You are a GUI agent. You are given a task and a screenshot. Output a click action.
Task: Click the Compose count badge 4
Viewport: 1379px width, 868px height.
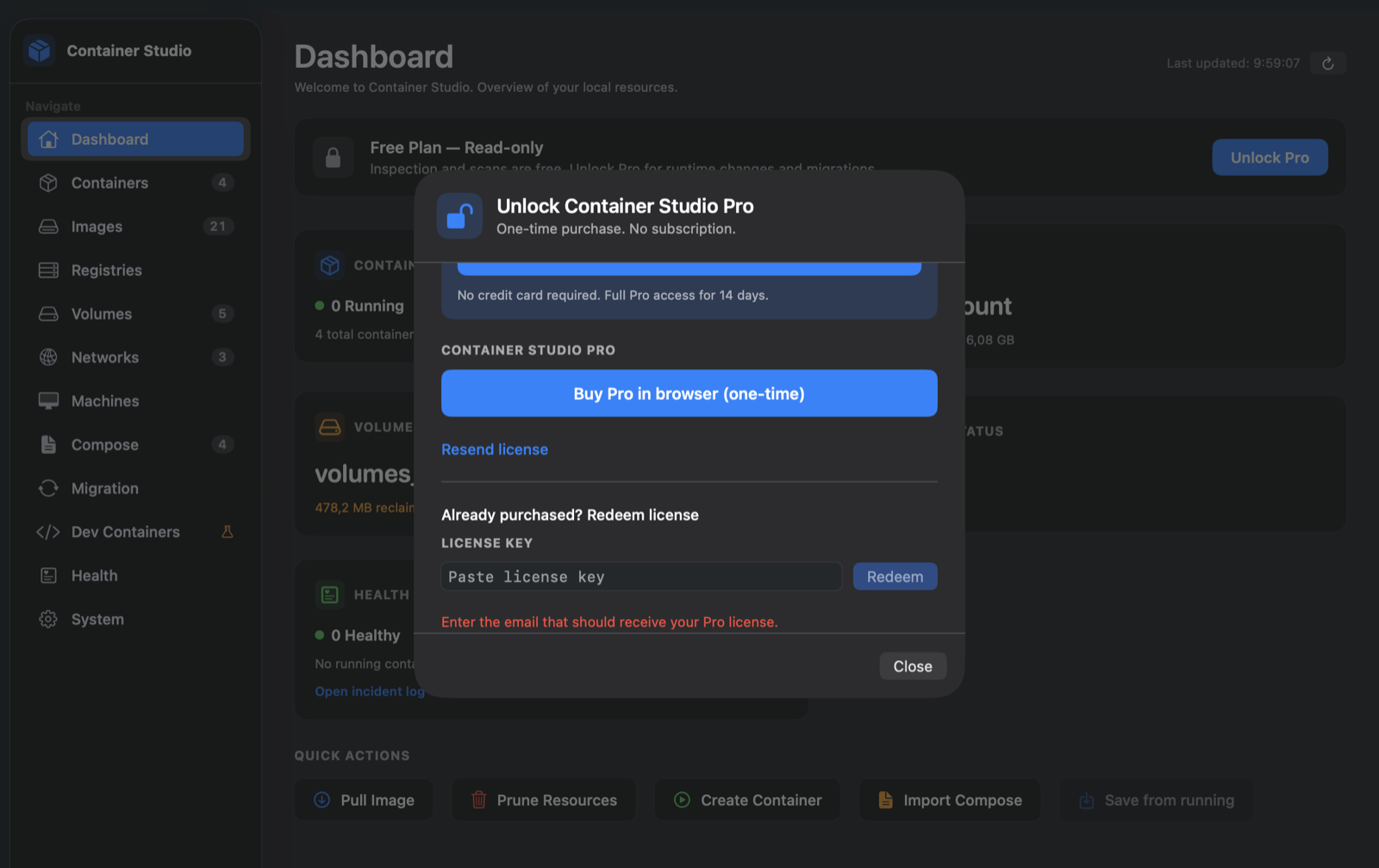222,445
